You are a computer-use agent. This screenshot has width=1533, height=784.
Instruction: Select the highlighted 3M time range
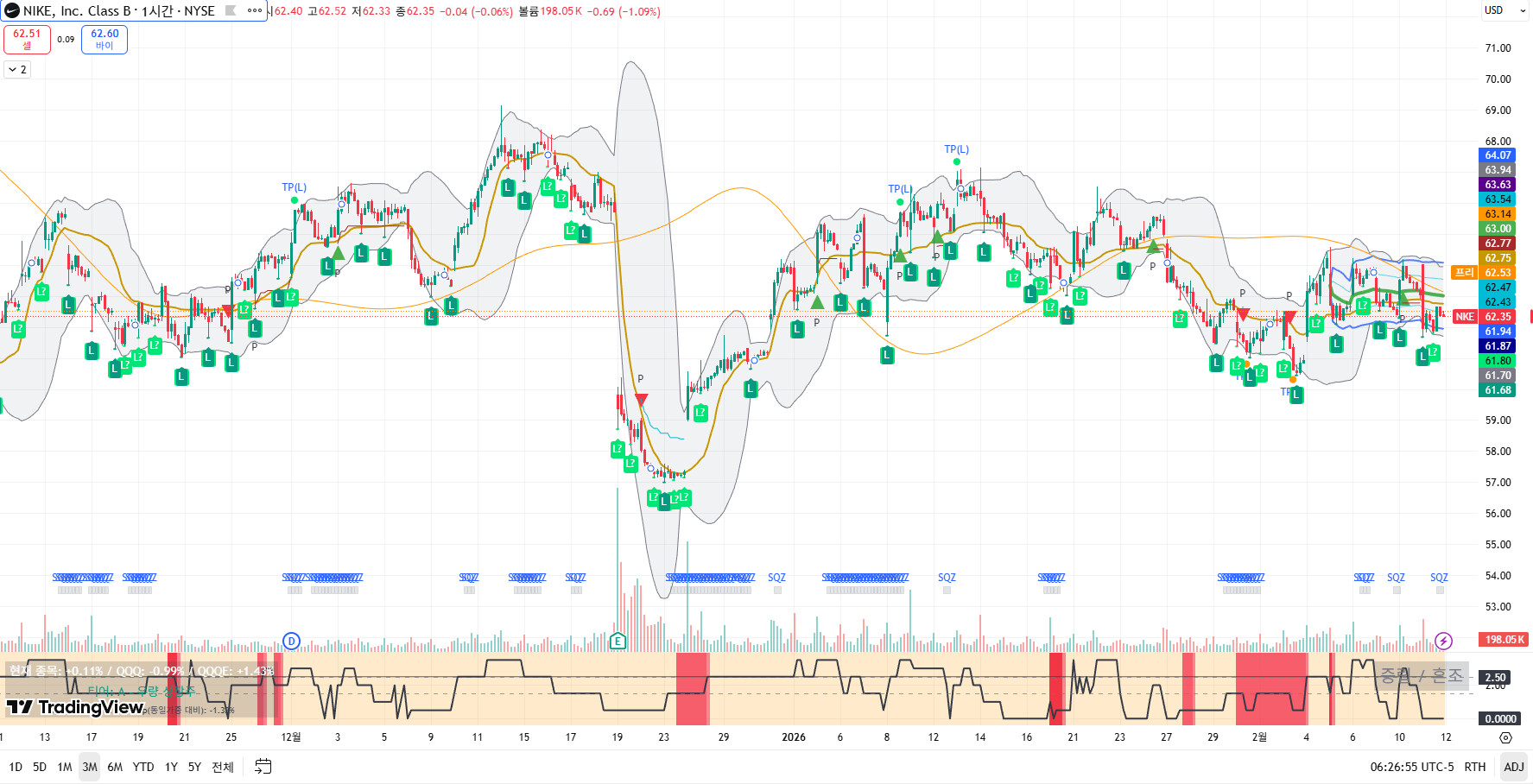pos(90,767)
